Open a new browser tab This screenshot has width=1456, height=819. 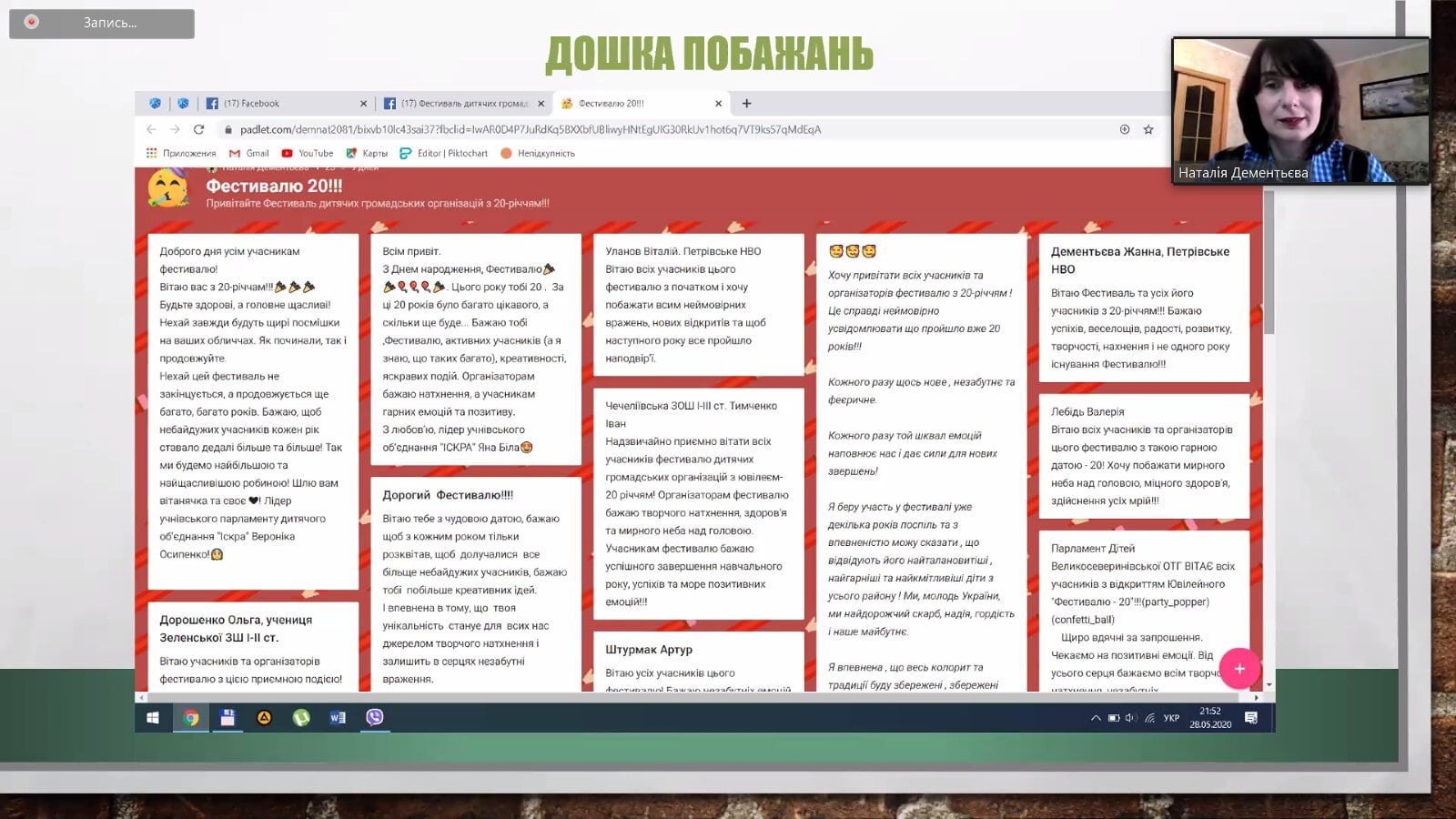coord(746,104)
